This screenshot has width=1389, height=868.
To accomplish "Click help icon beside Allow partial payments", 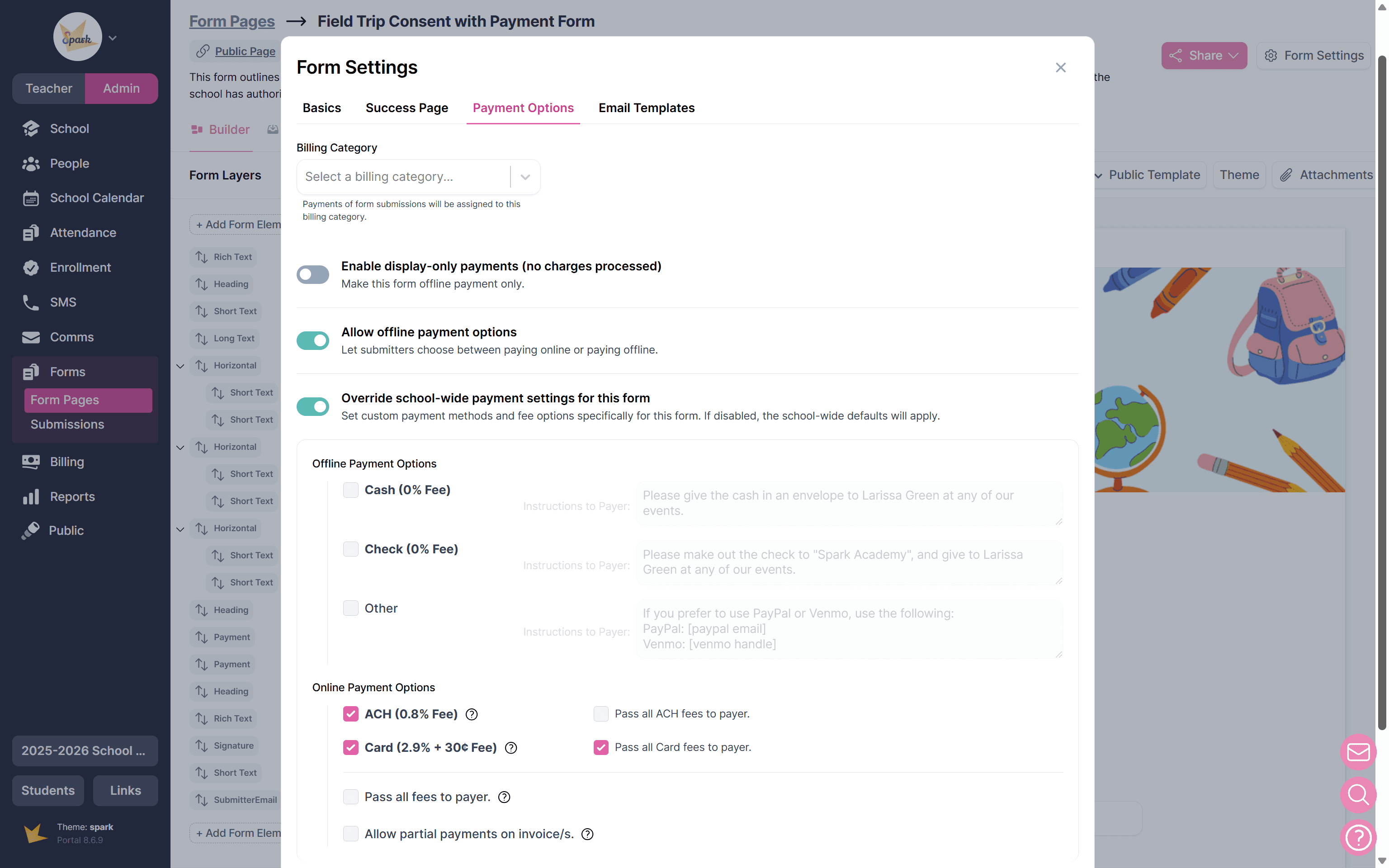I will click(587, 834).
